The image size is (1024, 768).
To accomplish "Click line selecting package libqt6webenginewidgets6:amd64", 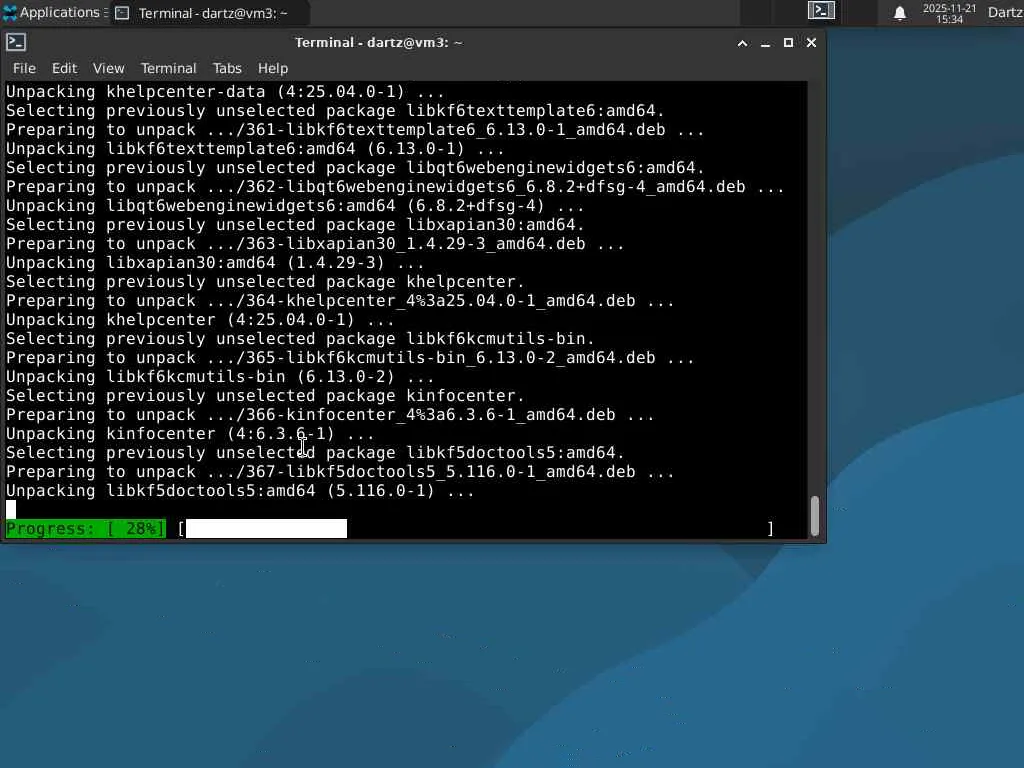I will point(355,167).
